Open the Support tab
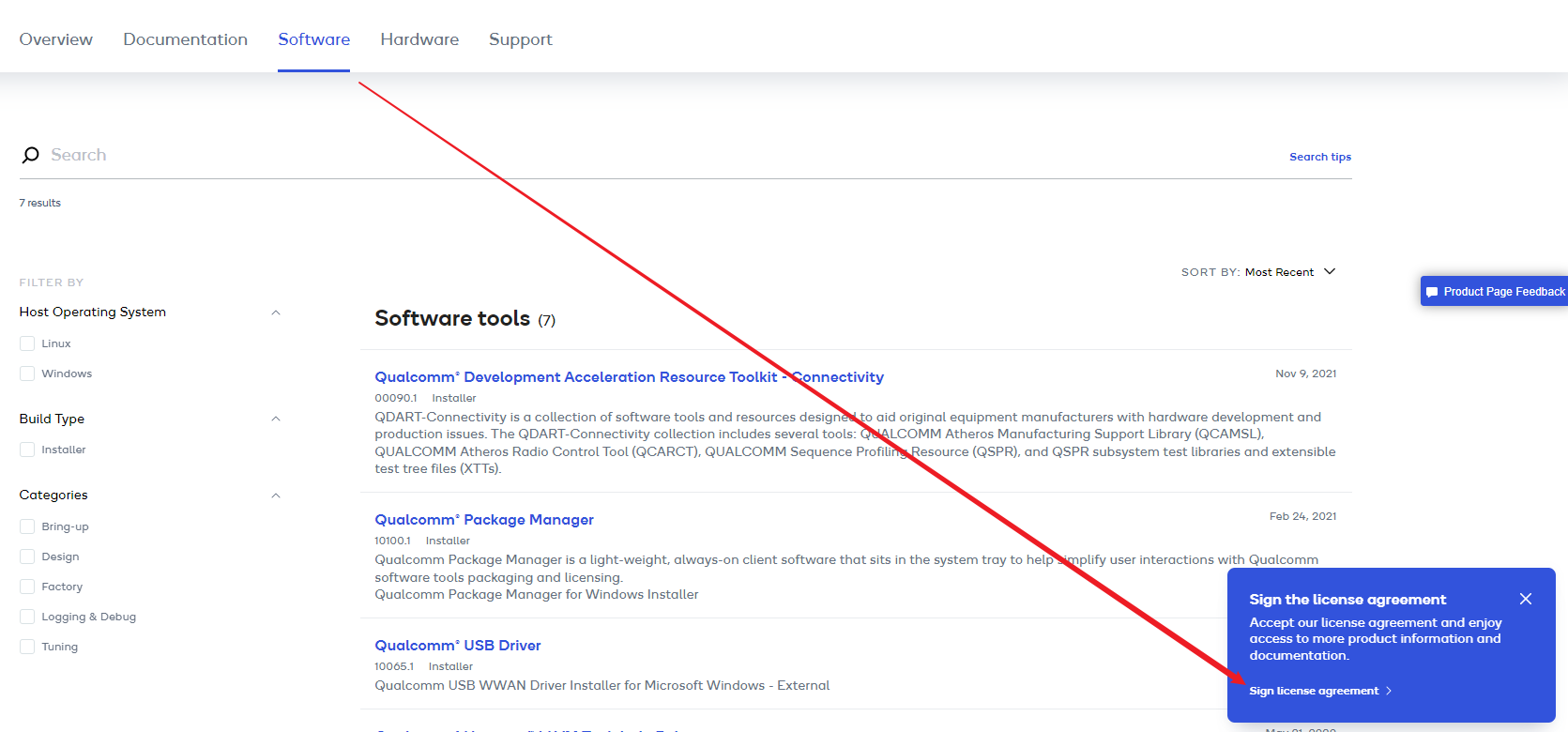Screen dimensions: 1568x732 coord(521,39)
